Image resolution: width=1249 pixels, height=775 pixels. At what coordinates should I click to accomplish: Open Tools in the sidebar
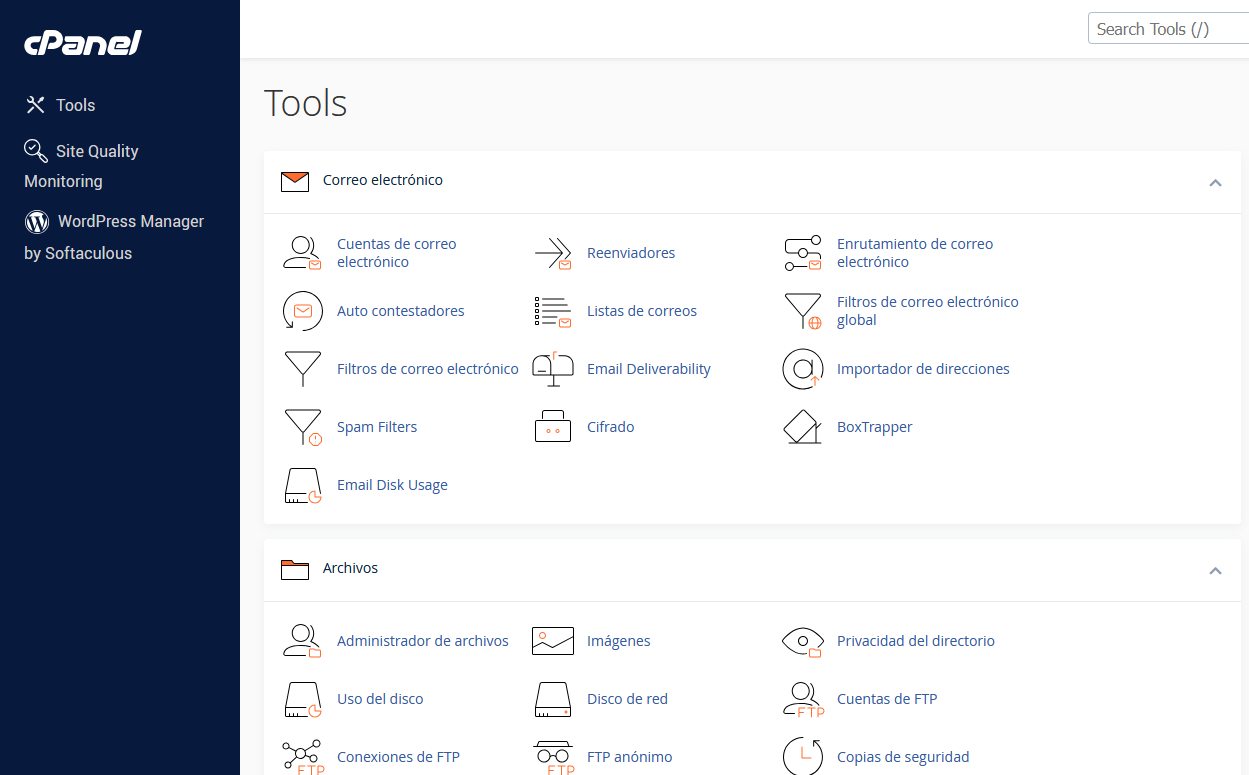tap(75, 105)
